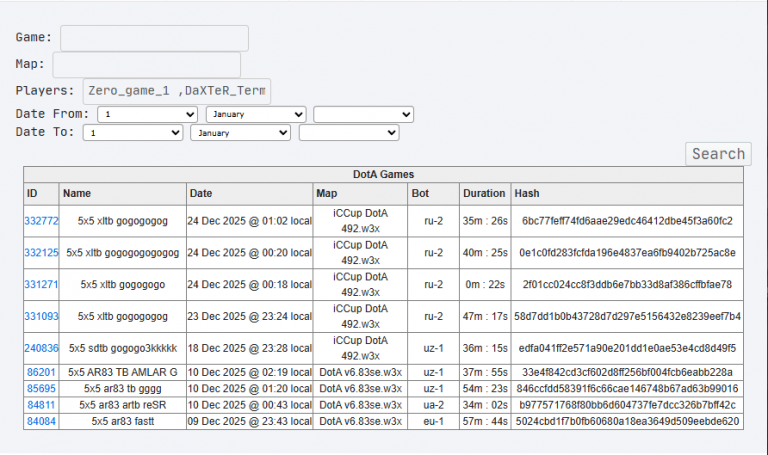Click bot 'eu-1' cell
The height and width of the screenshot is (455, 768).
click(433, 421)
